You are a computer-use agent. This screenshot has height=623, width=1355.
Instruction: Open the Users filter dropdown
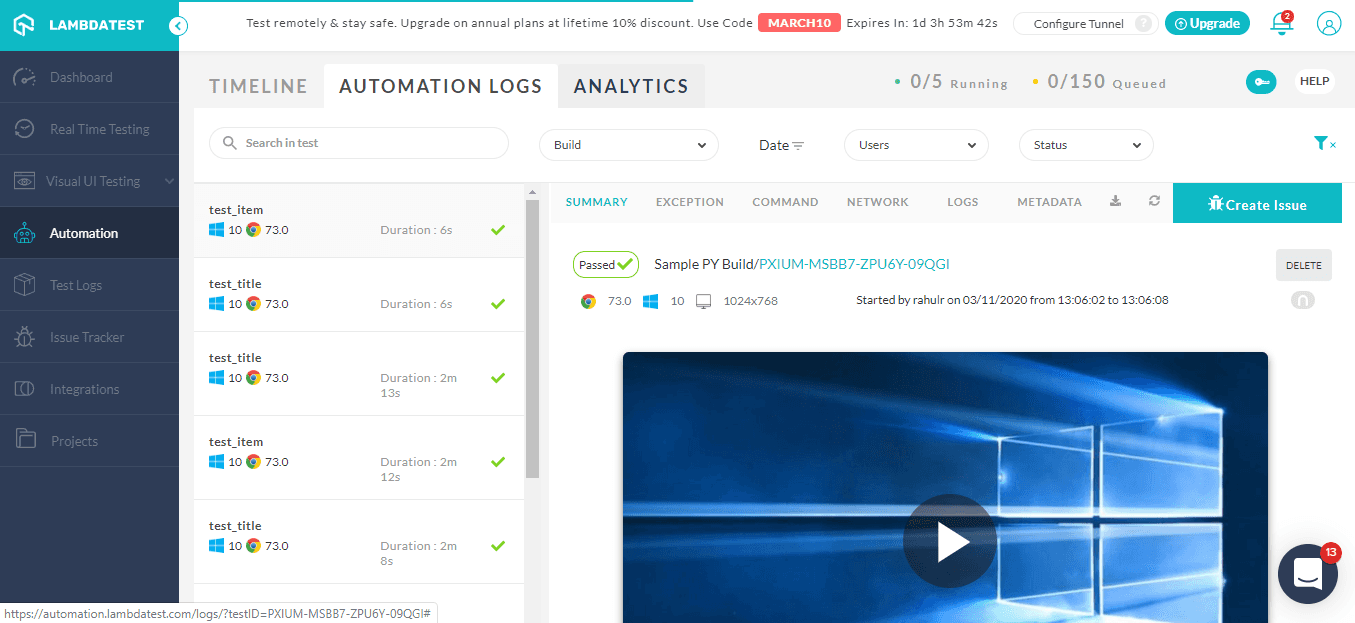point(916,144)
